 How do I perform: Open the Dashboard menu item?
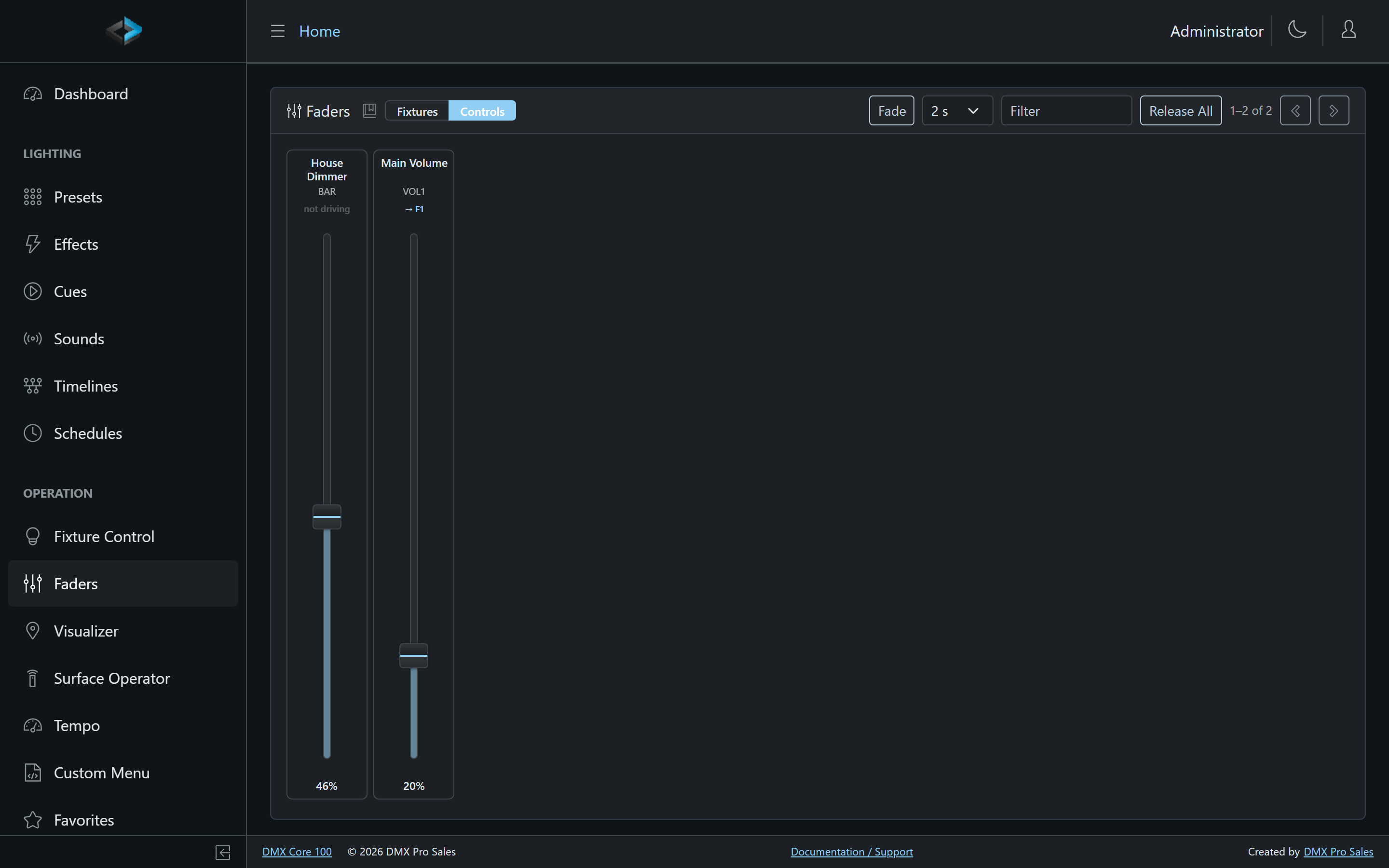pyautogui.click(x=123, y=94)
